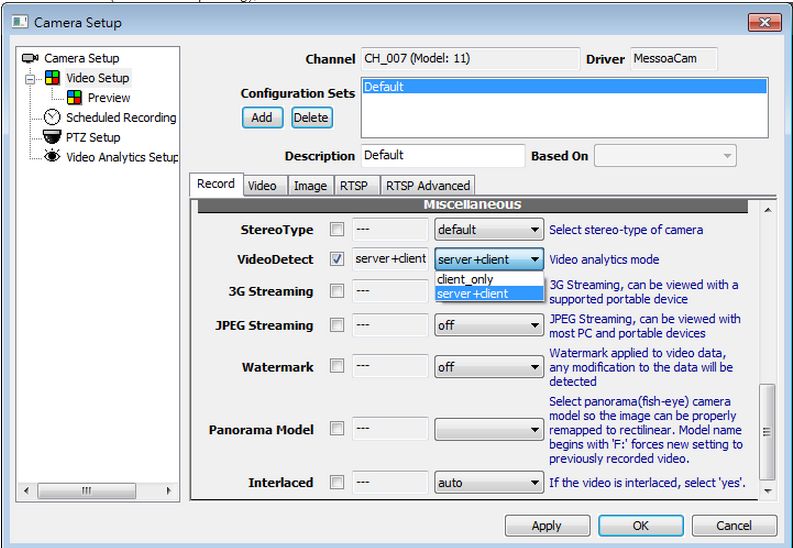Click the settings panel scroll up arrow
Image resolution: width=793 pixels, height=548 pixels.
(768, 210)
